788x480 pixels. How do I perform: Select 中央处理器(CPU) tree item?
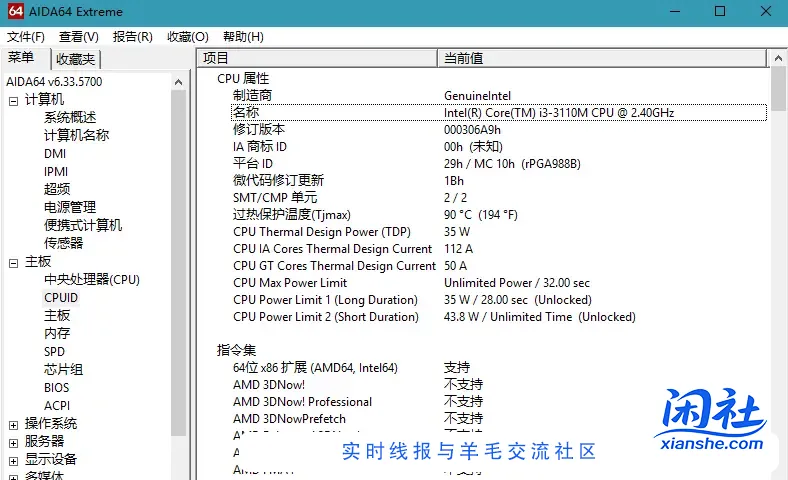(x=91, y=279)
